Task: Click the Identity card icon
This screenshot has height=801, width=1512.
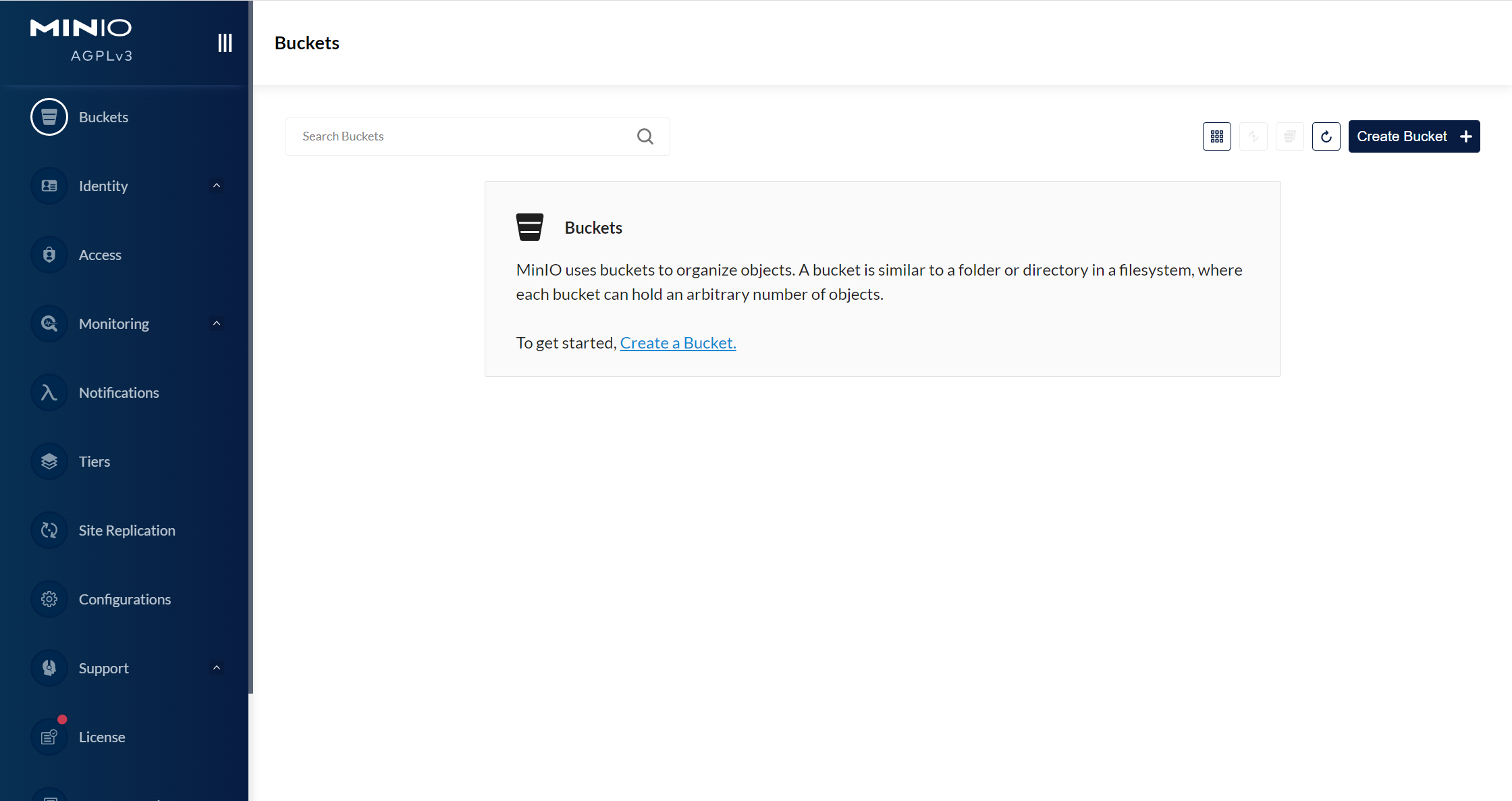Action: pyautogui.click(x=49, y=186)
